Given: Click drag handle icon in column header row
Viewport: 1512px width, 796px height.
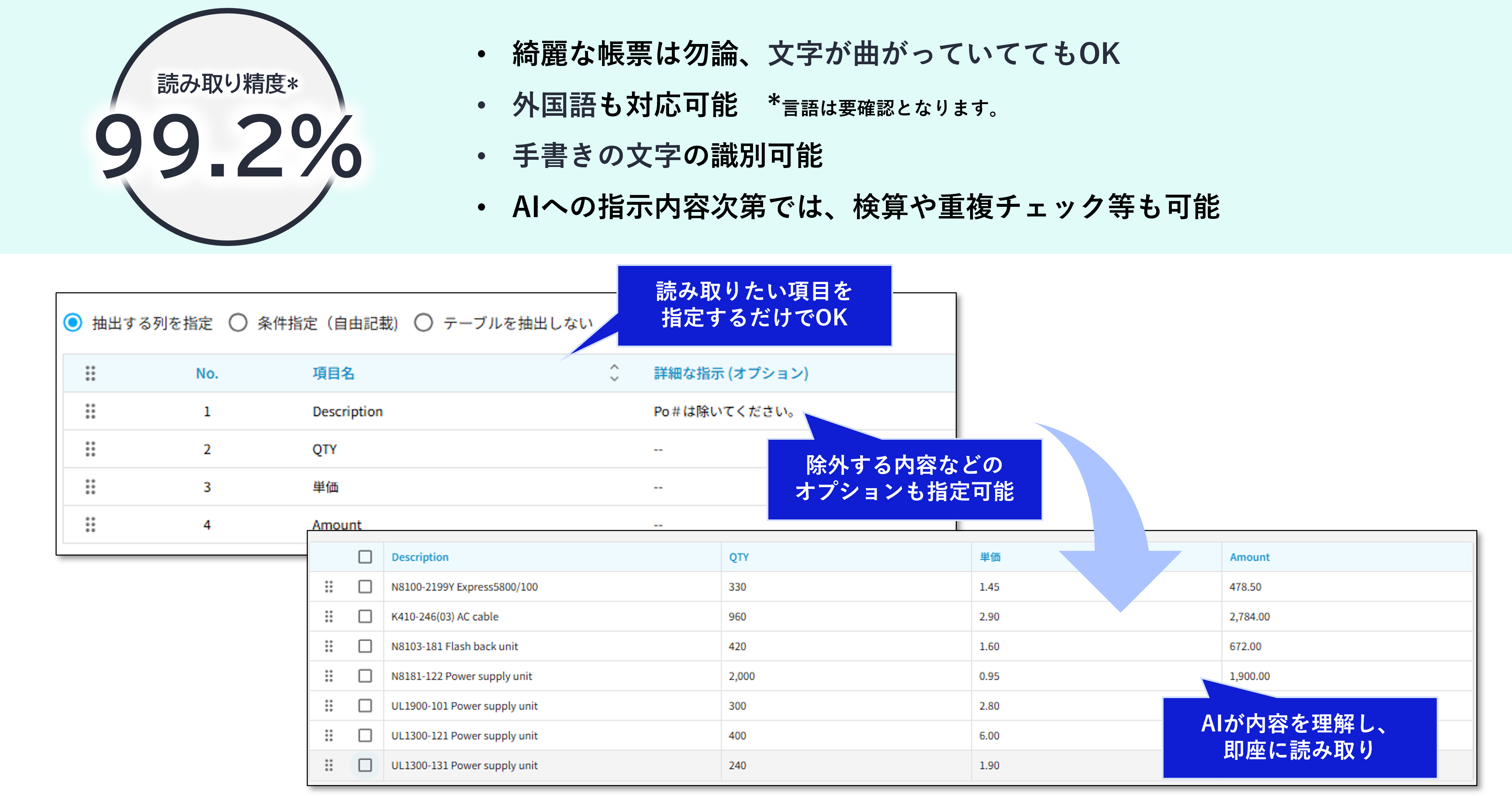Looking at the screenshot, I should (x=90, y=373).
